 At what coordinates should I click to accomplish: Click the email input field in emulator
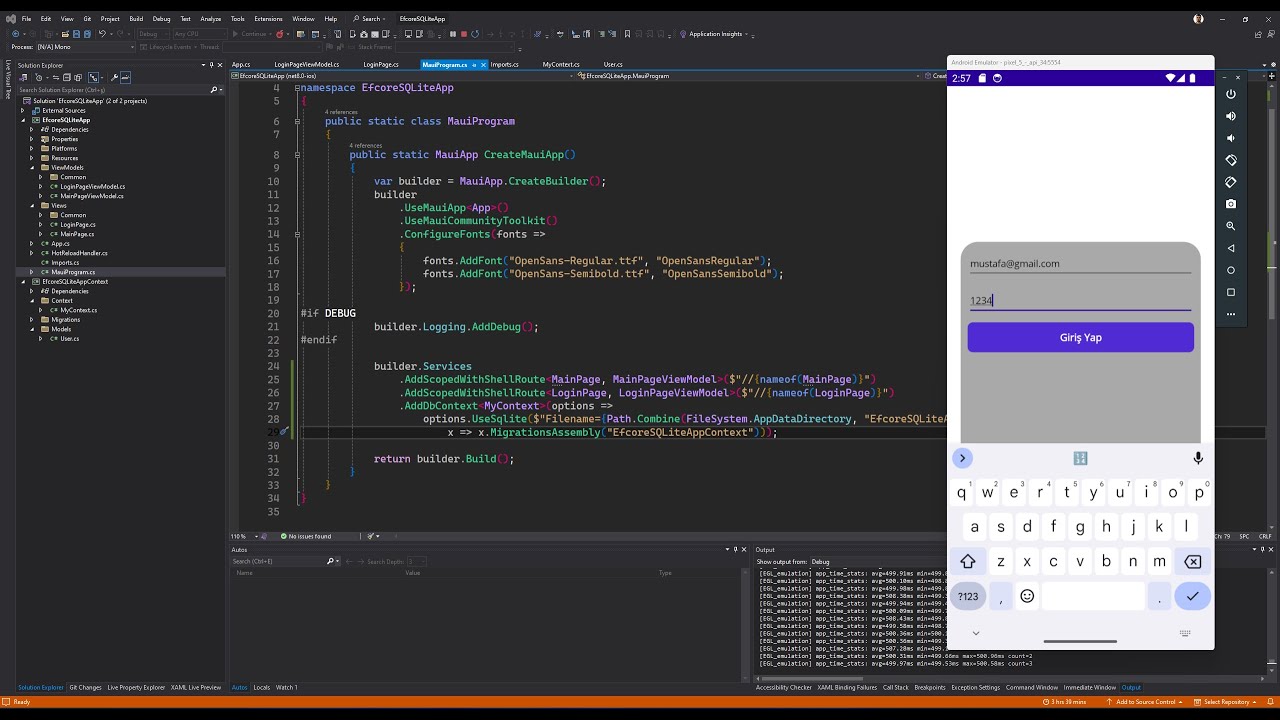(1080, 264)
